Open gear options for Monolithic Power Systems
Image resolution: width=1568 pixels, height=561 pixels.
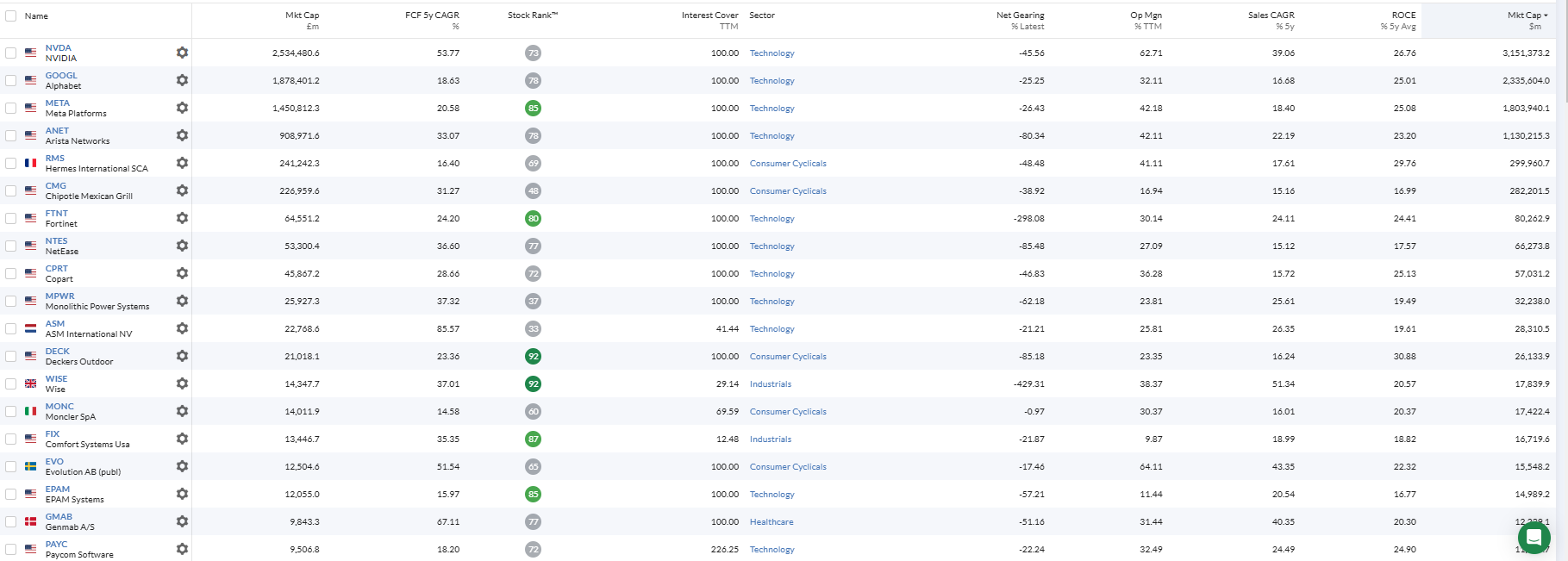click(x=182, y=301)
